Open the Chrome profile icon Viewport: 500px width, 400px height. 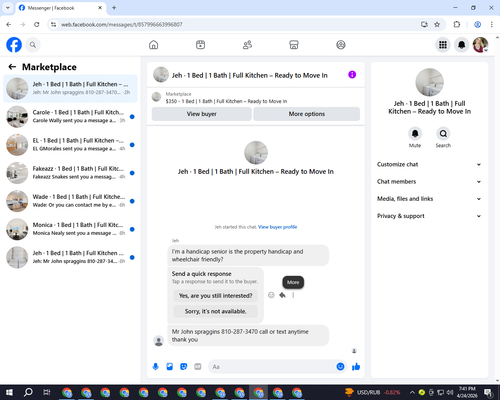pyautogui.click(x=477, y=24)
